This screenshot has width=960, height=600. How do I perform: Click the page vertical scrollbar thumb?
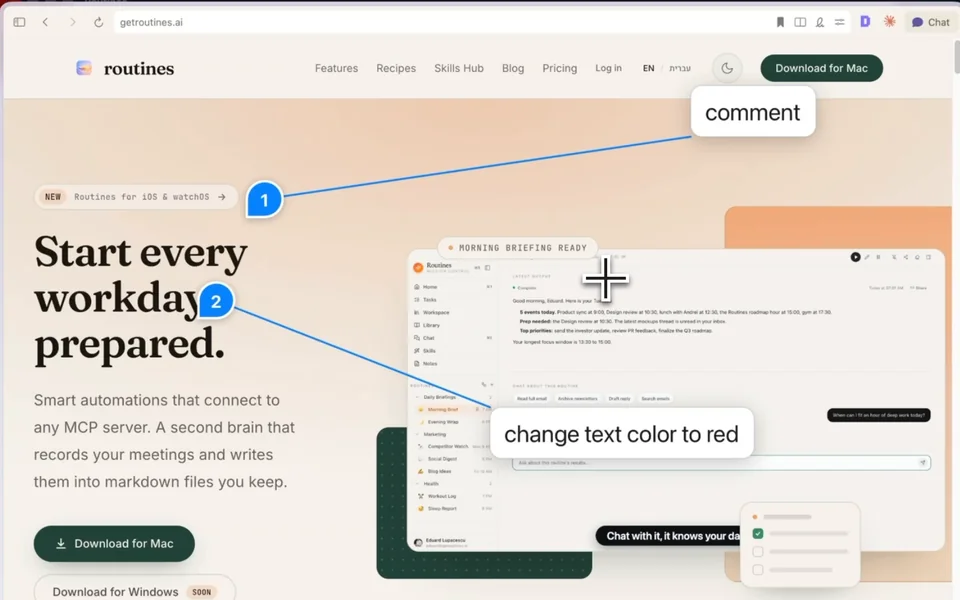click(x=956, y=56)
